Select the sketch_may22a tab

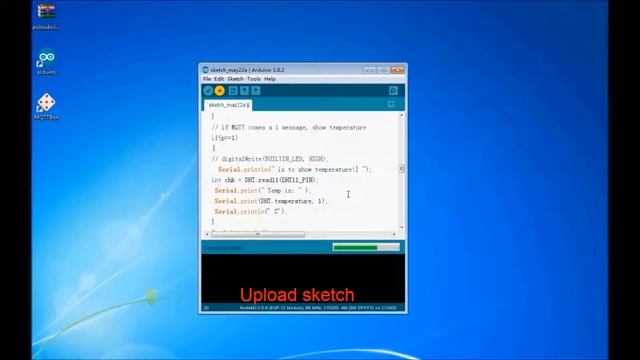(x=228, y=105)
